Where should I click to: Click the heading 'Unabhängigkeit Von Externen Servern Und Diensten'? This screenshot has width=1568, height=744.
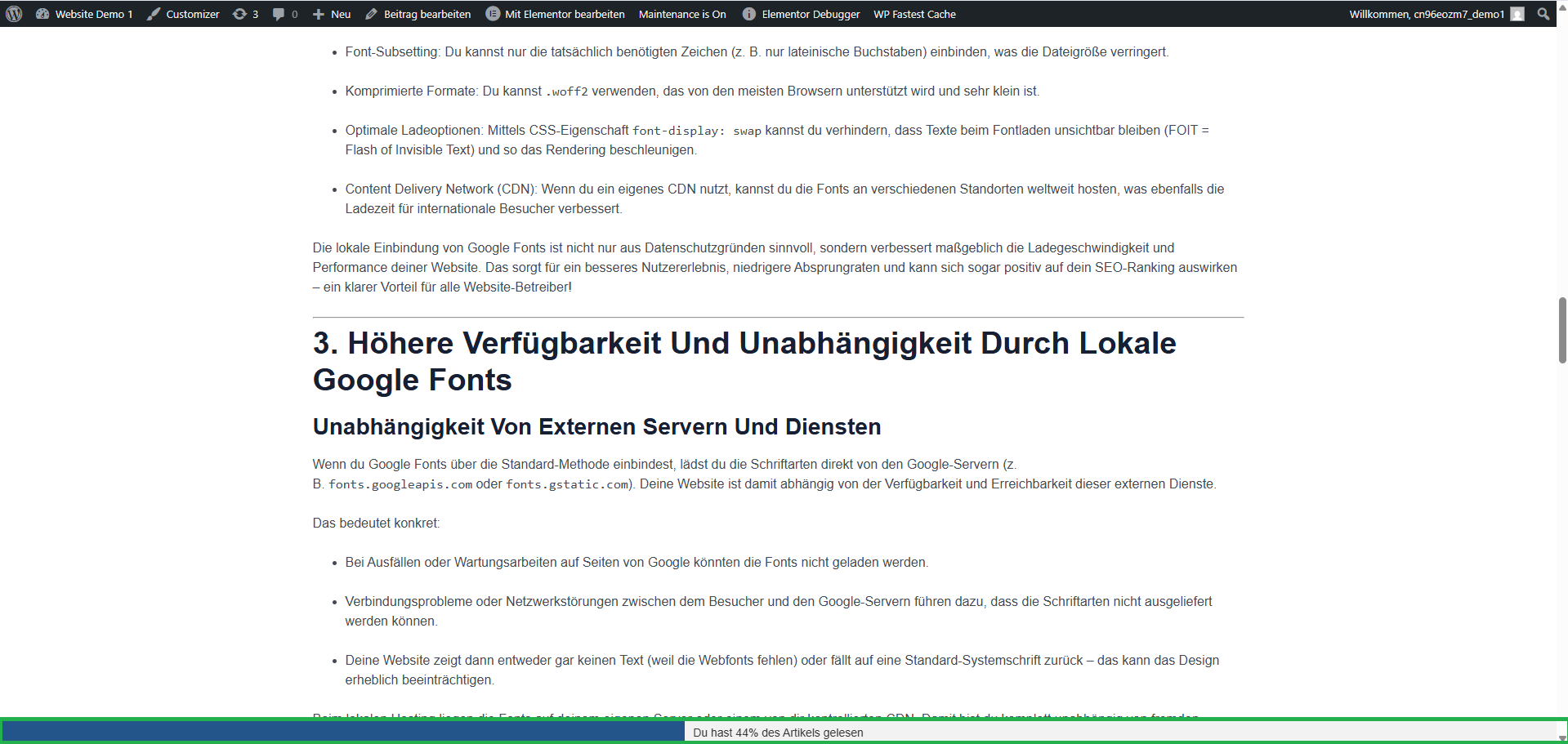(x=596, y=426)
